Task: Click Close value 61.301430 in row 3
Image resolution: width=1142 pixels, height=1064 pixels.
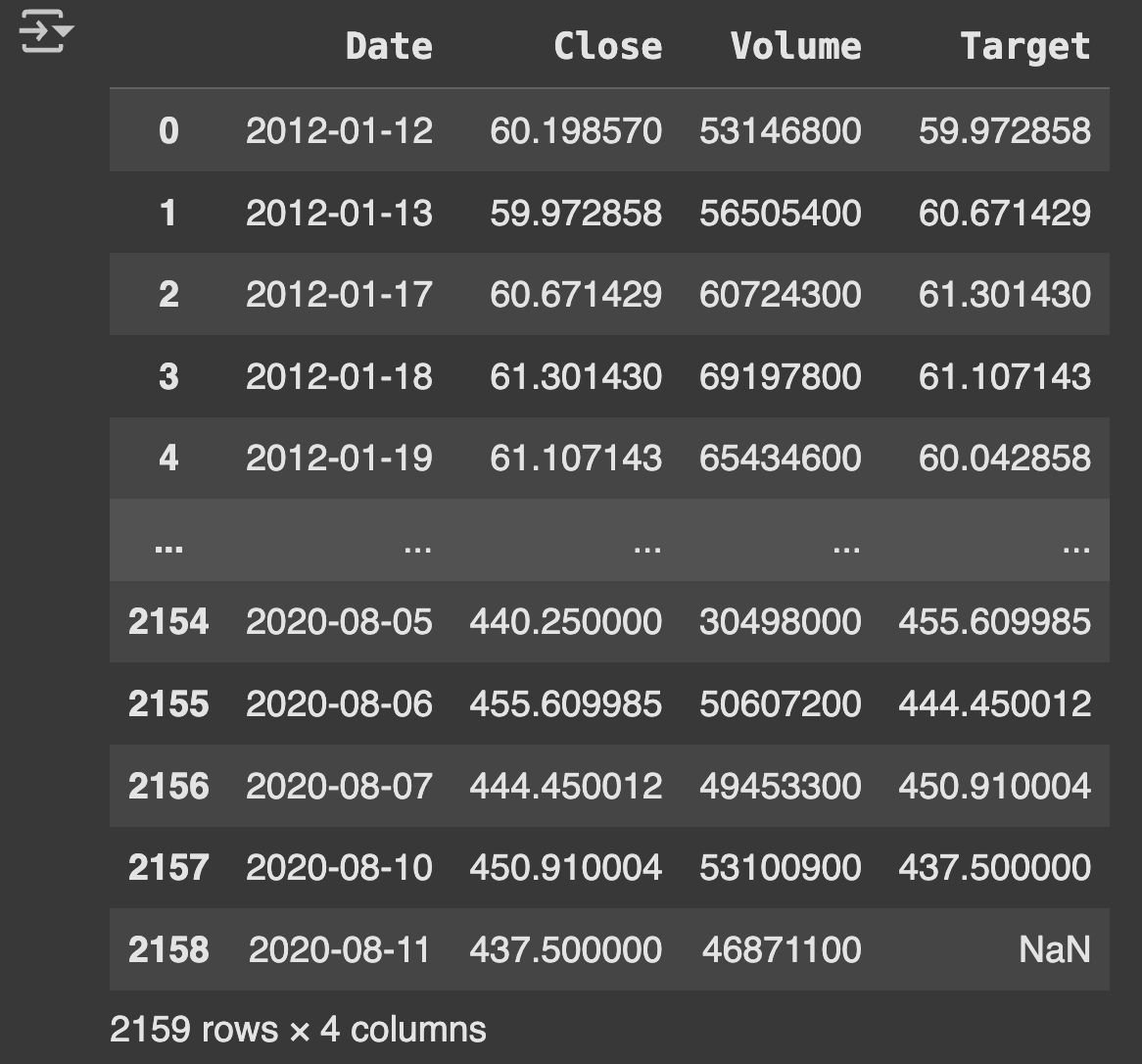Action: coord(576,377)
